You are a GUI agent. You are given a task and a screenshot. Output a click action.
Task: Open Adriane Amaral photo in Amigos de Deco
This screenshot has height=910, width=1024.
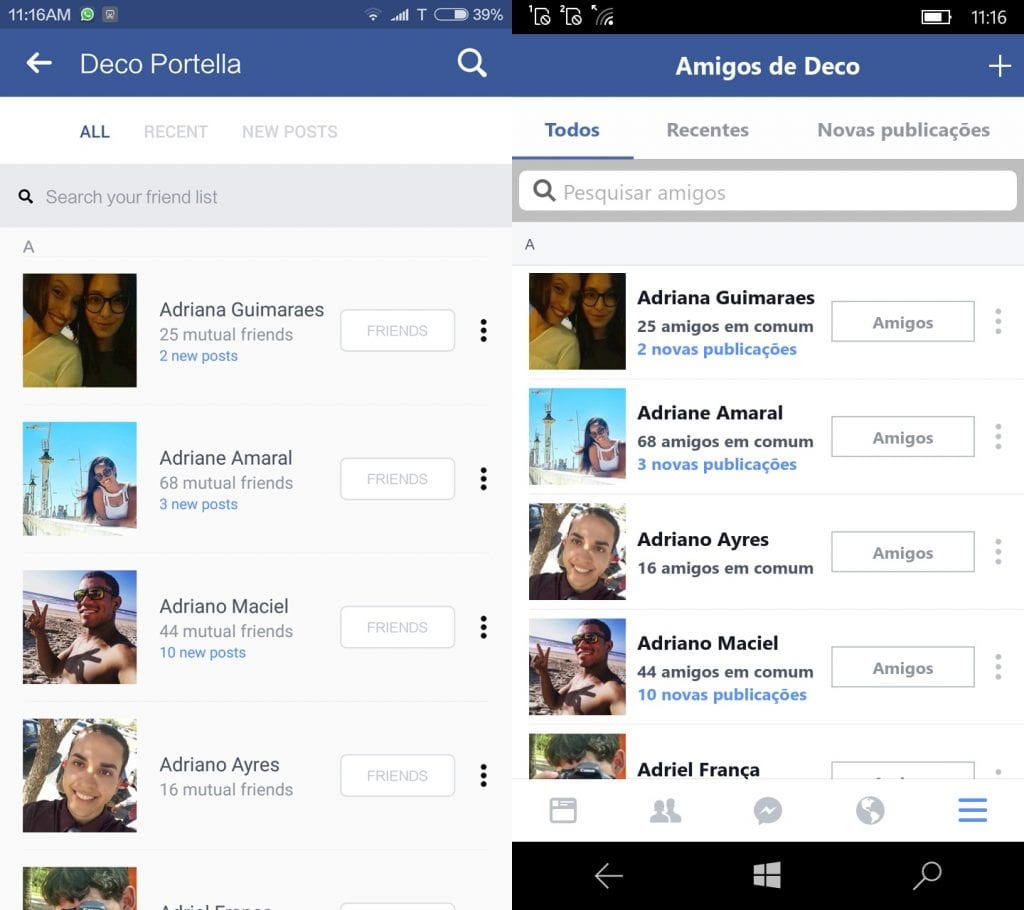tap(577, 436)
